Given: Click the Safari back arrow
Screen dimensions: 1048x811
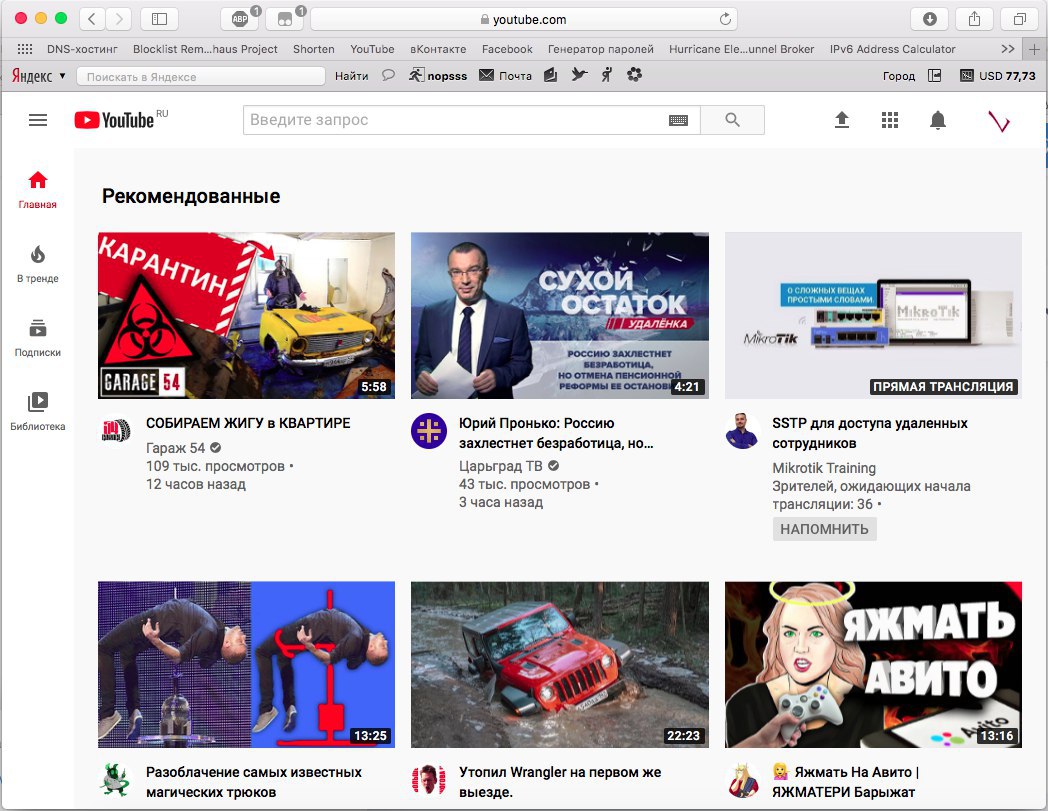Looking at the screenshot, I should [92, 19].
